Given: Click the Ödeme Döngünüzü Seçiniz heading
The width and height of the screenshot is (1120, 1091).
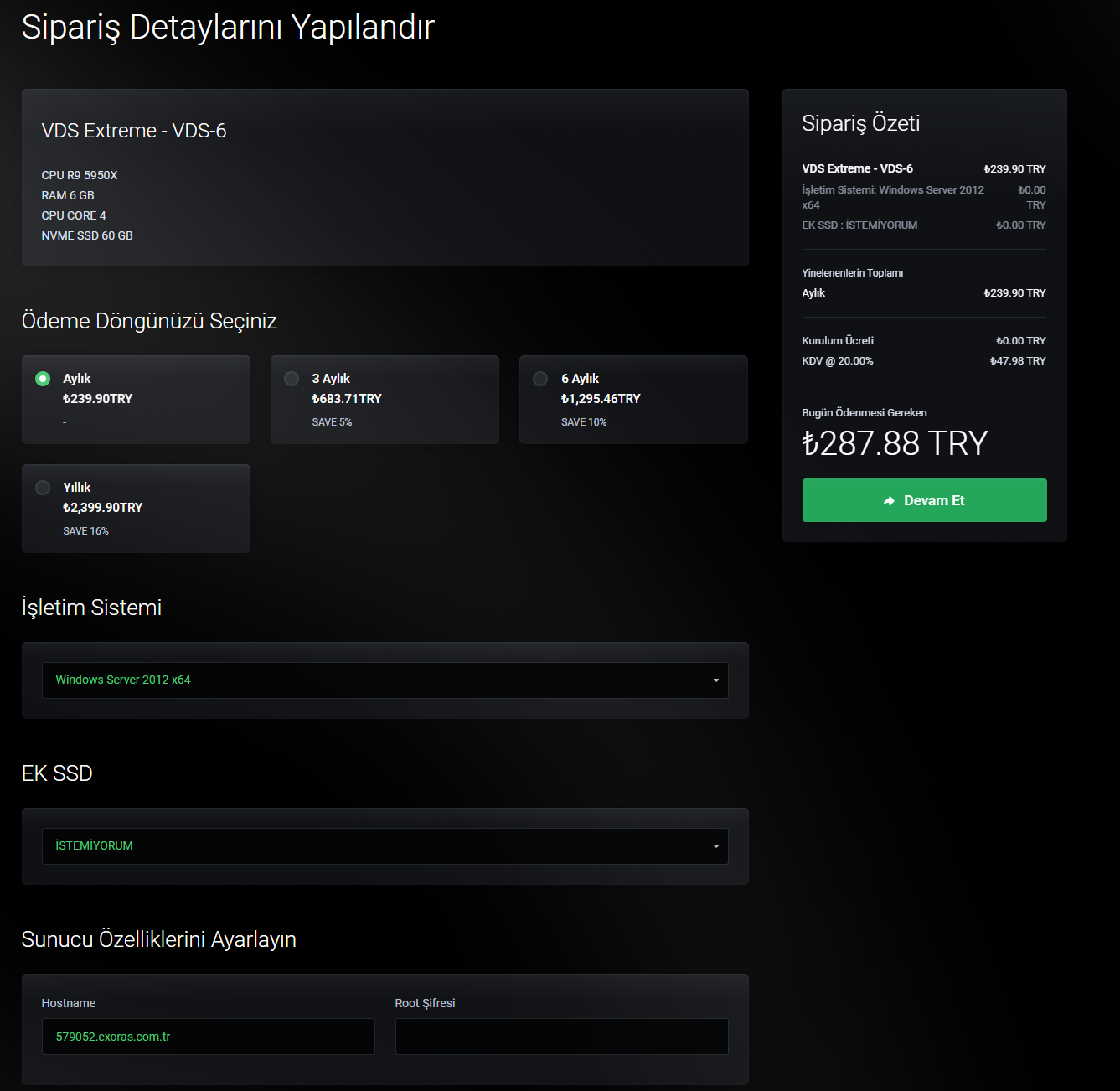Looking at the screenshot, I should coord(149,321).
